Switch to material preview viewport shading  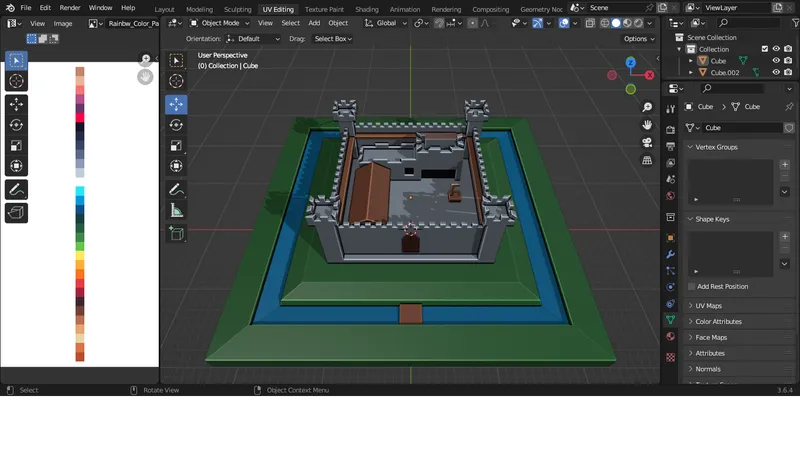pyautogui.click(x=627, y=23)
